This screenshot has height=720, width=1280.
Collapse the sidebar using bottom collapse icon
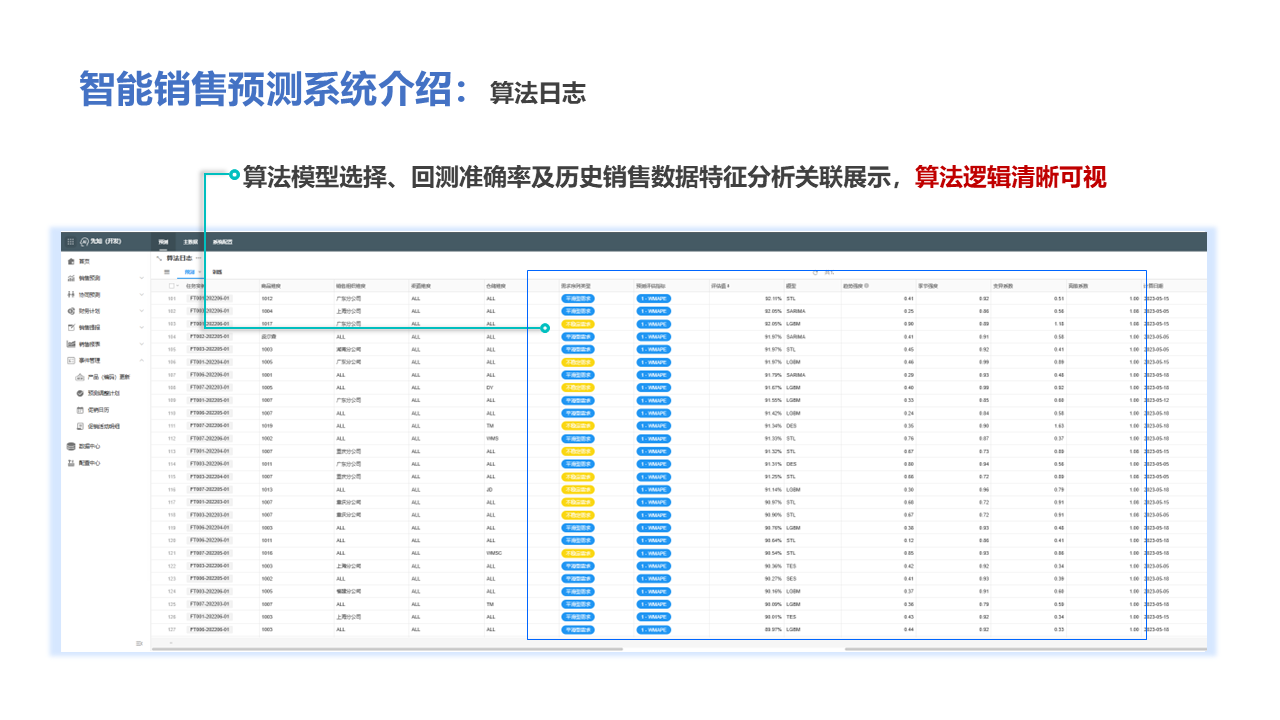(x=140, y=643)
